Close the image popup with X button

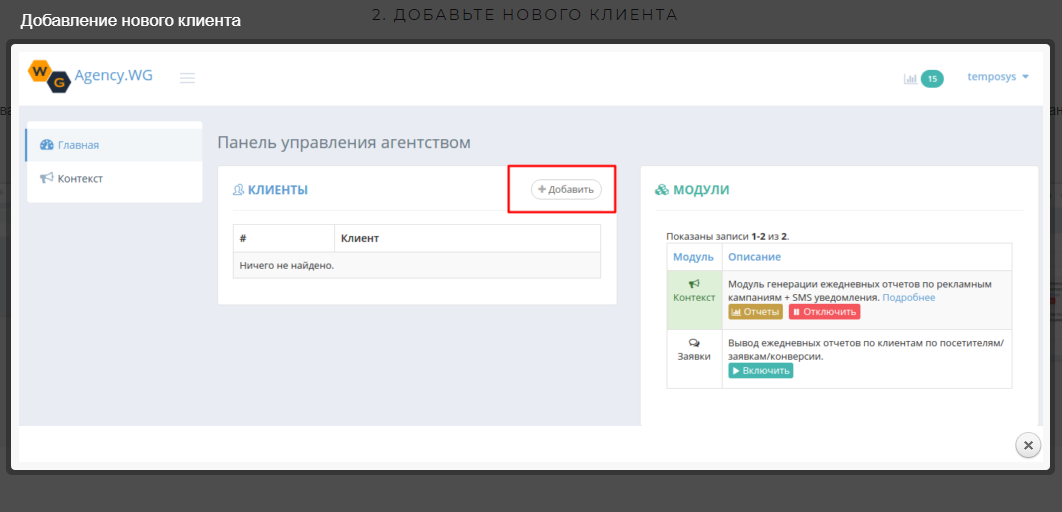point(1028,445)
